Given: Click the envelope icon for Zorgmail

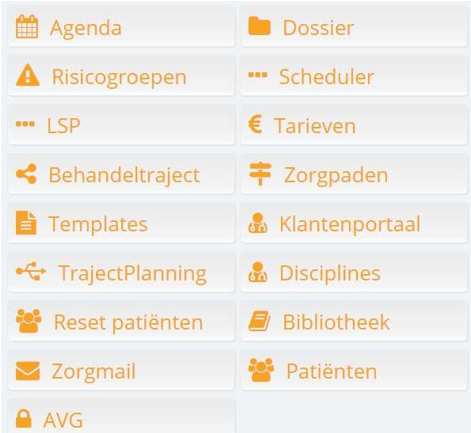Looking at the screenshot, I should 28,371.
